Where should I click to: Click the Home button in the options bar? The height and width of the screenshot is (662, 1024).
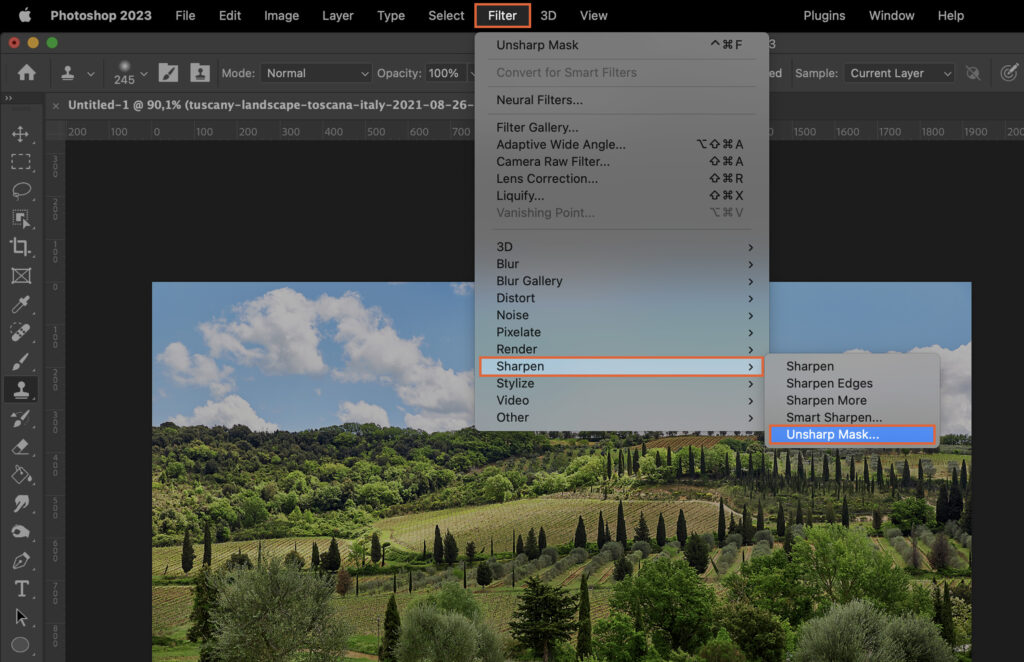(x=26, y=73)
